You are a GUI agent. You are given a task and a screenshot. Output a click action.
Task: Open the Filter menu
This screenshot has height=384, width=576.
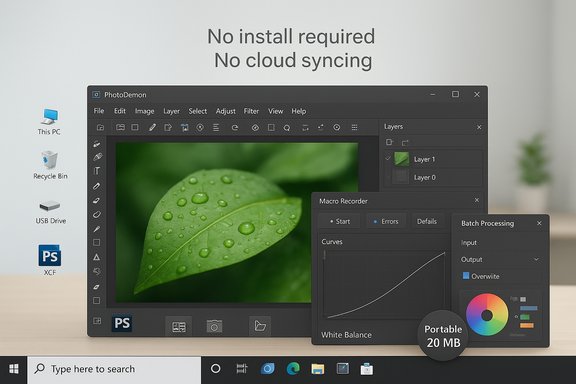pyautogui.click(x=251, y=111)
